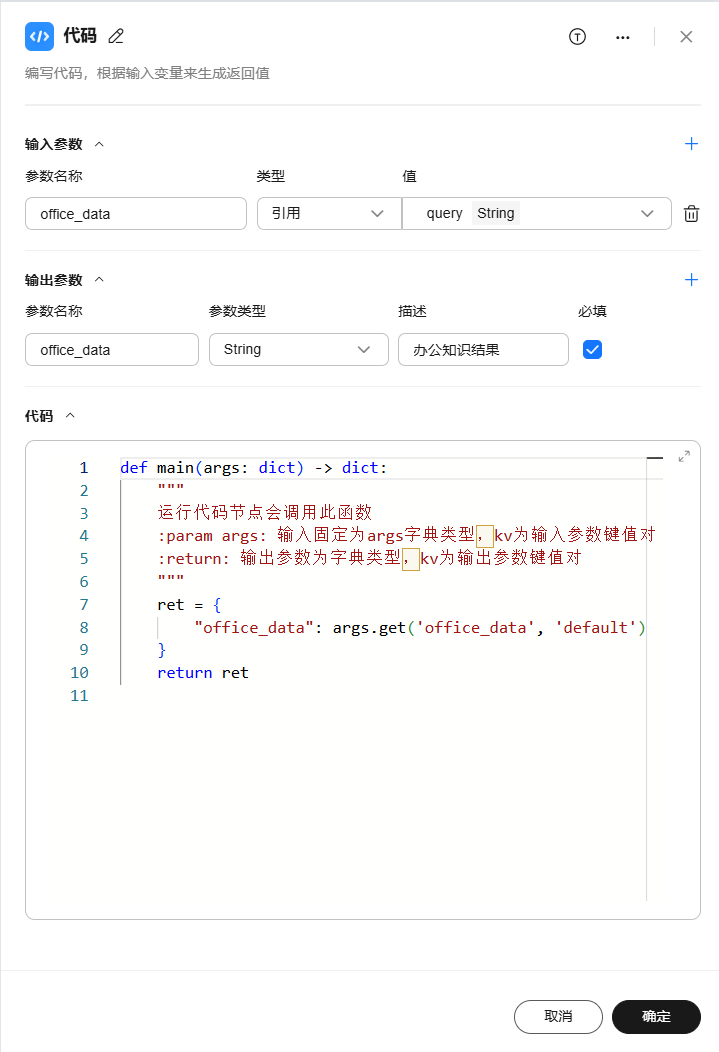Image resolution: width=719 pixels, height=1052 pixels.
Task: Click the closing brace on code line 9
Action: pos(162,650)
